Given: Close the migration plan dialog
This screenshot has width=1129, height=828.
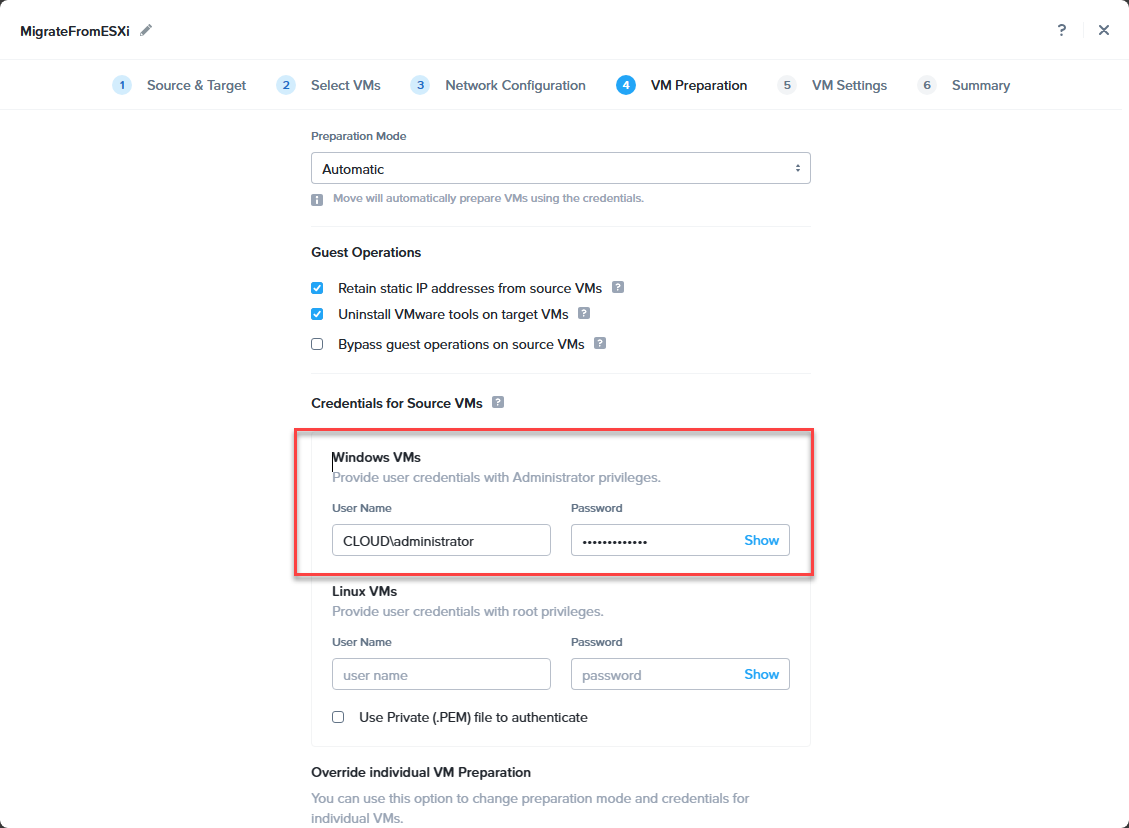Looking at the screenshot, I should pyautogui.click(x=1104, y=30).
